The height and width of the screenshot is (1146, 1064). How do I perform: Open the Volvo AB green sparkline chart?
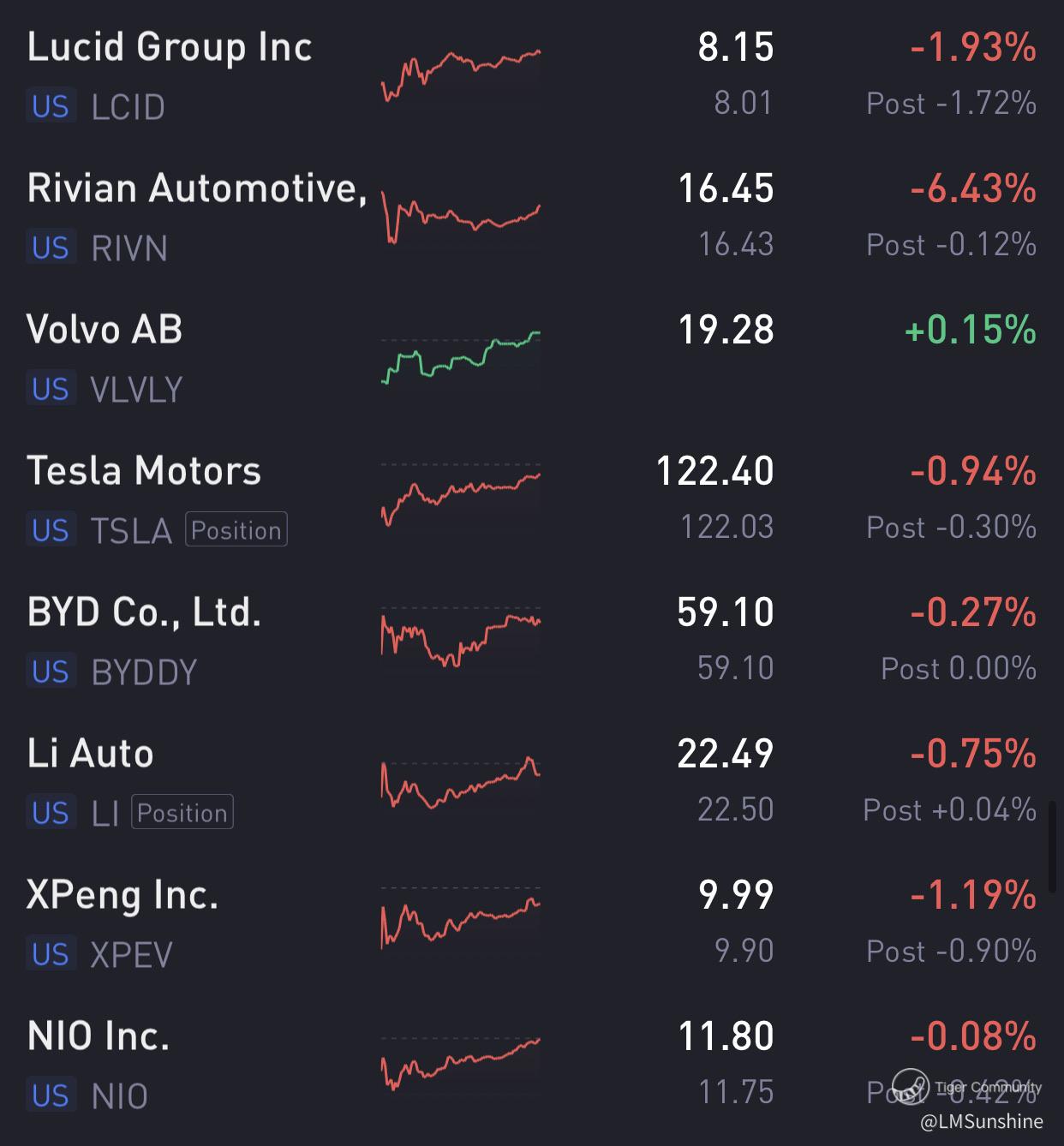(x=461, y=357)
